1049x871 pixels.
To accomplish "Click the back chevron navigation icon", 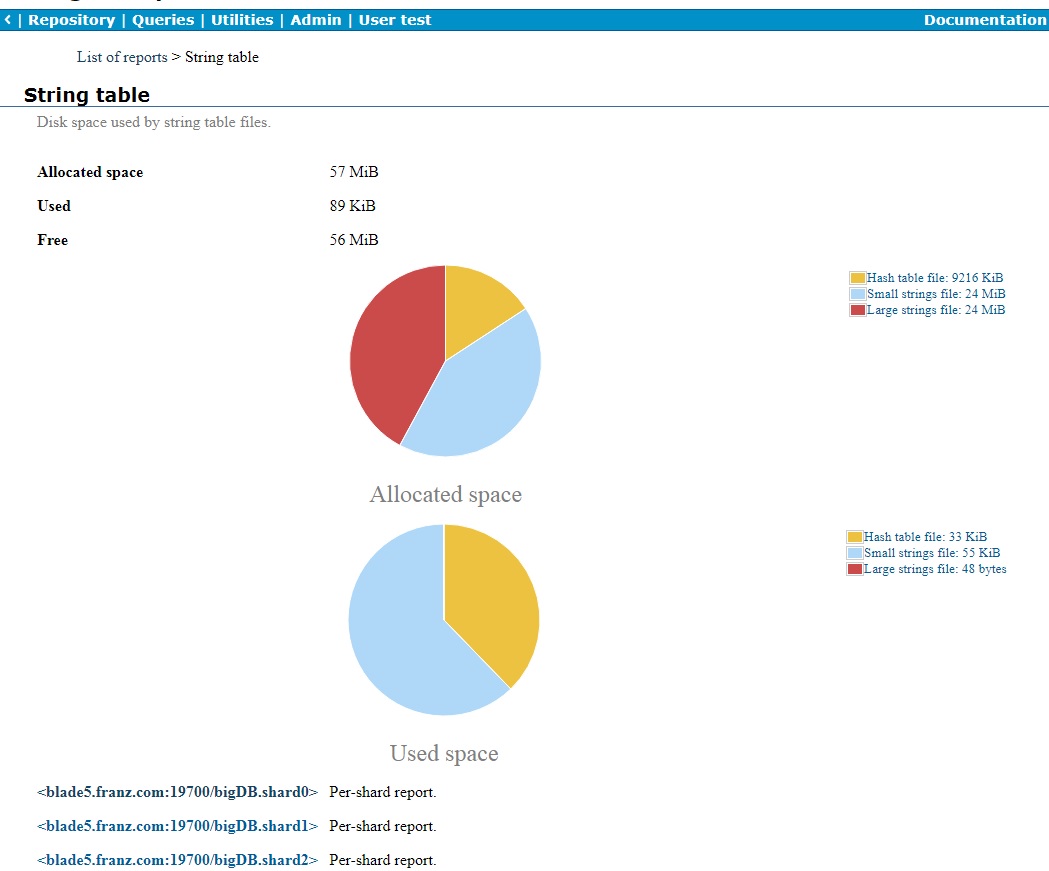I will tap(9, 19).
